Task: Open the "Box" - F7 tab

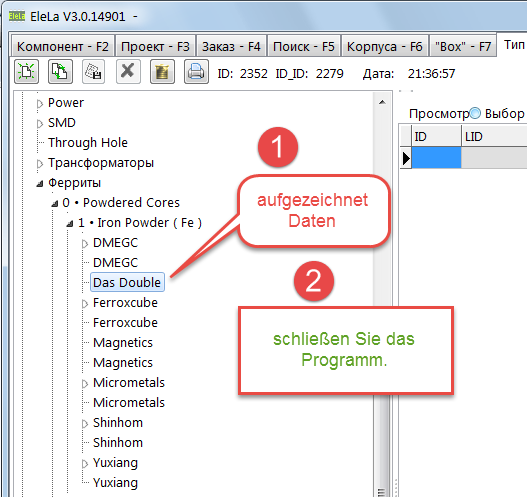Action: point(463,46)
